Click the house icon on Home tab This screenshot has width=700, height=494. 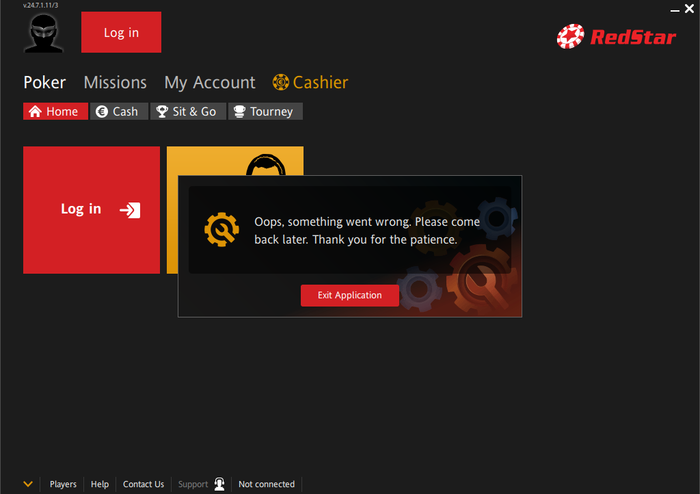click(35, 111)
